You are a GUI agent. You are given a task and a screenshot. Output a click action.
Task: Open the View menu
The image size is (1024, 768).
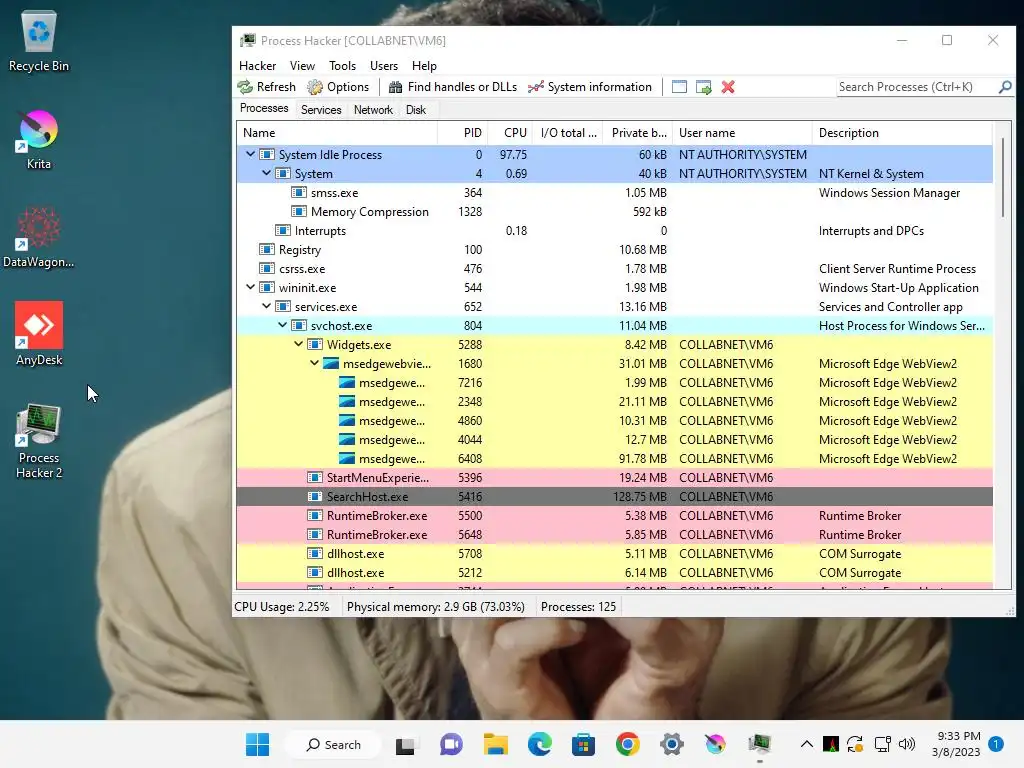302,66
